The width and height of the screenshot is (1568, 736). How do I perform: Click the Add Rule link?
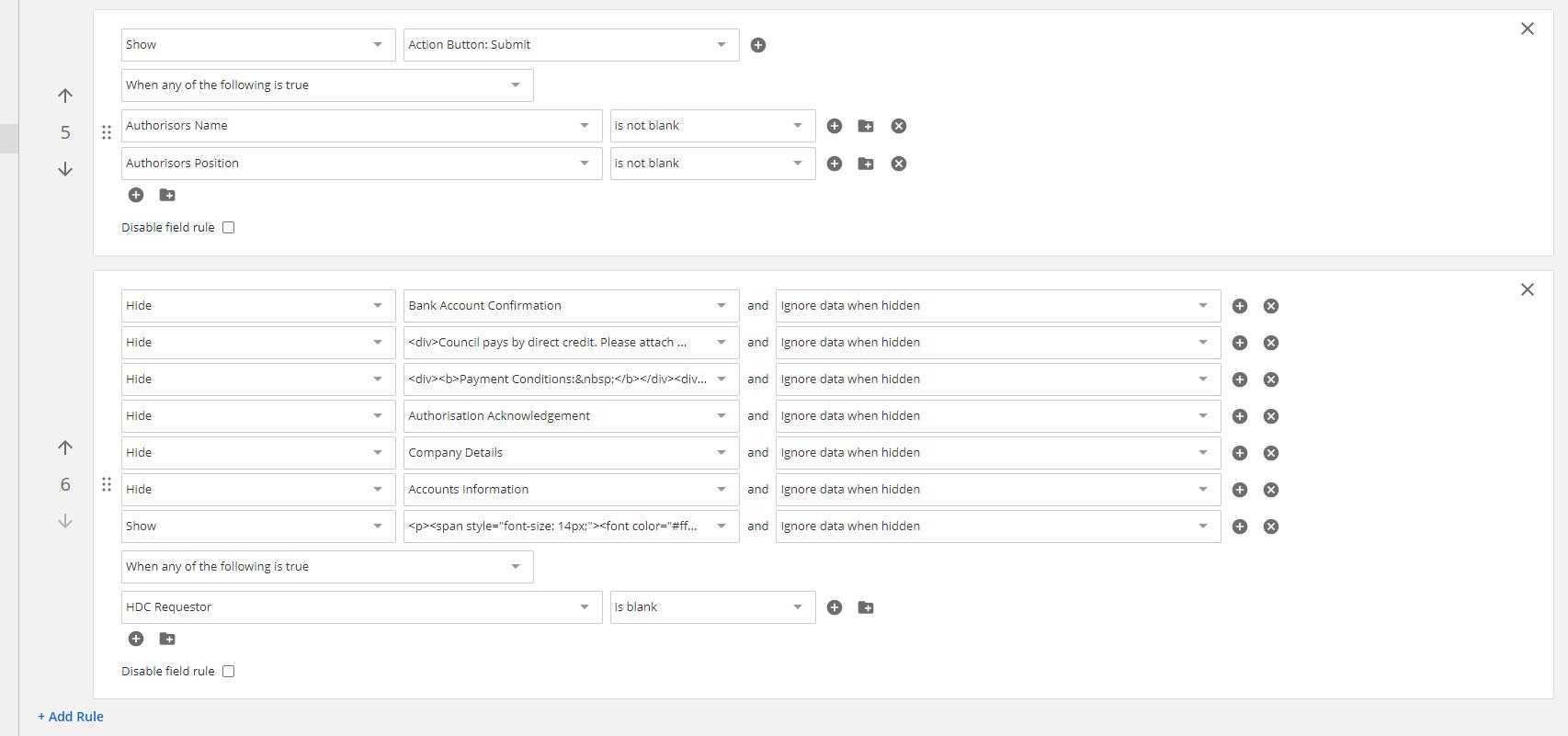[71, 717]
